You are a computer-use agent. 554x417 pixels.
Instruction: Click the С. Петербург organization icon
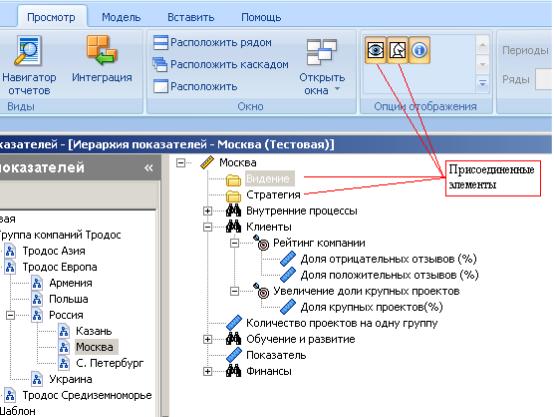(64, 363)
